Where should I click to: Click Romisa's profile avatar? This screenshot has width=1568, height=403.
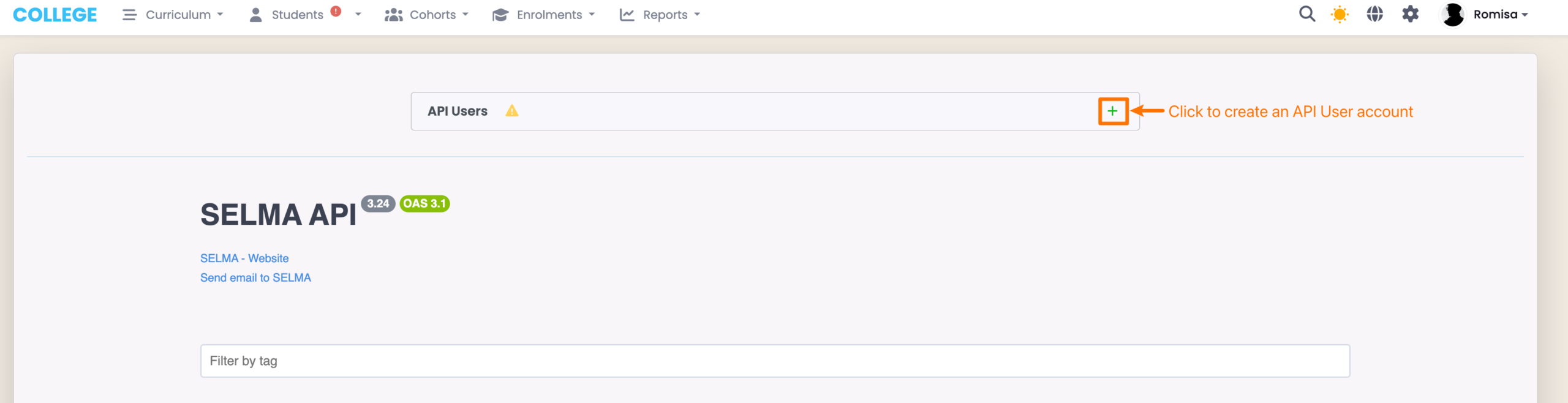point(1452,14)
